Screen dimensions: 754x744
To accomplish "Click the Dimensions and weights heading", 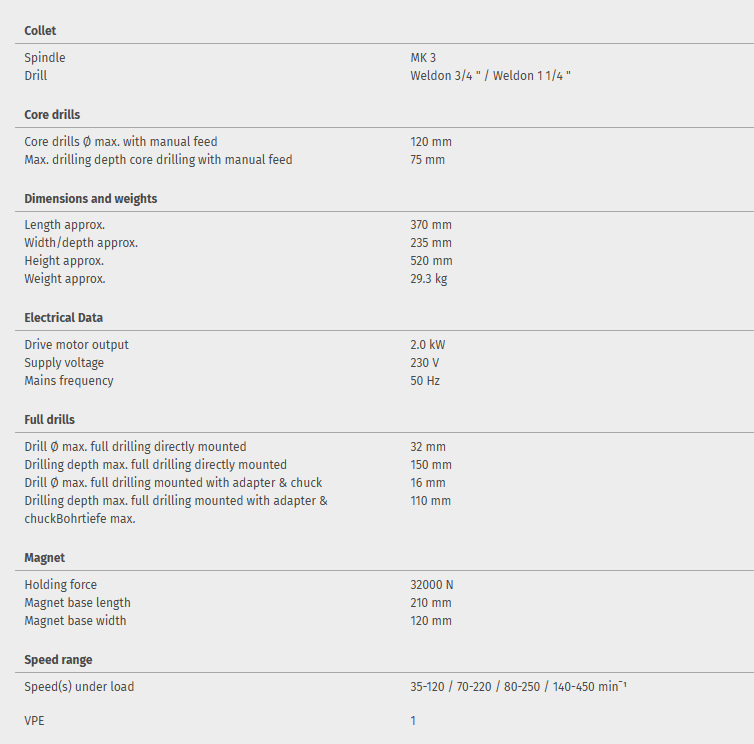I will [90, 199].
